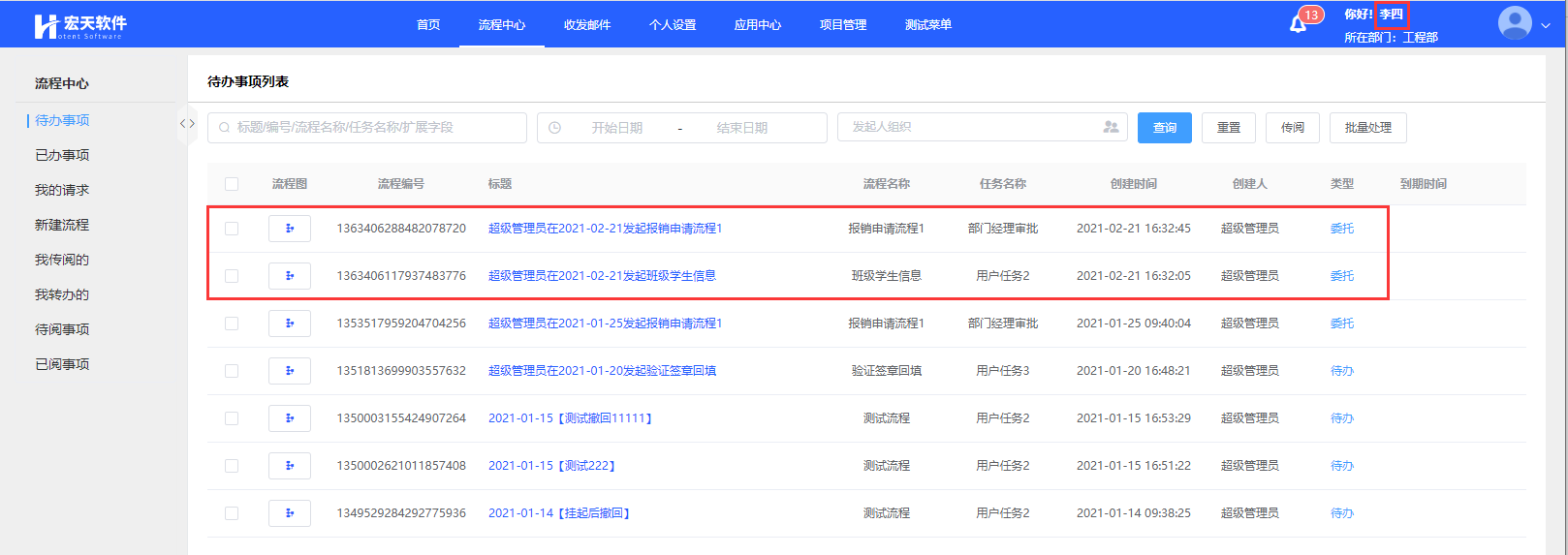Image resolution: width=1568 pixels, height=555 pixels.
Task: Click the user avatar icon
Action: pyautogui.click(x=1514, y=23)
